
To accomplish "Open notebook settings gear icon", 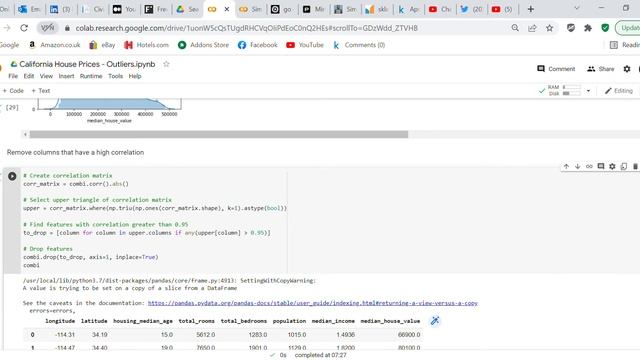I will tap(627, 69).
